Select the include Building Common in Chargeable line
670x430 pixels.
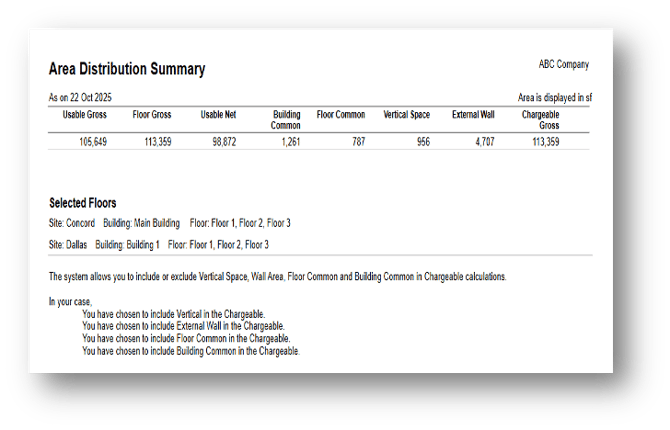pos(190,351)
